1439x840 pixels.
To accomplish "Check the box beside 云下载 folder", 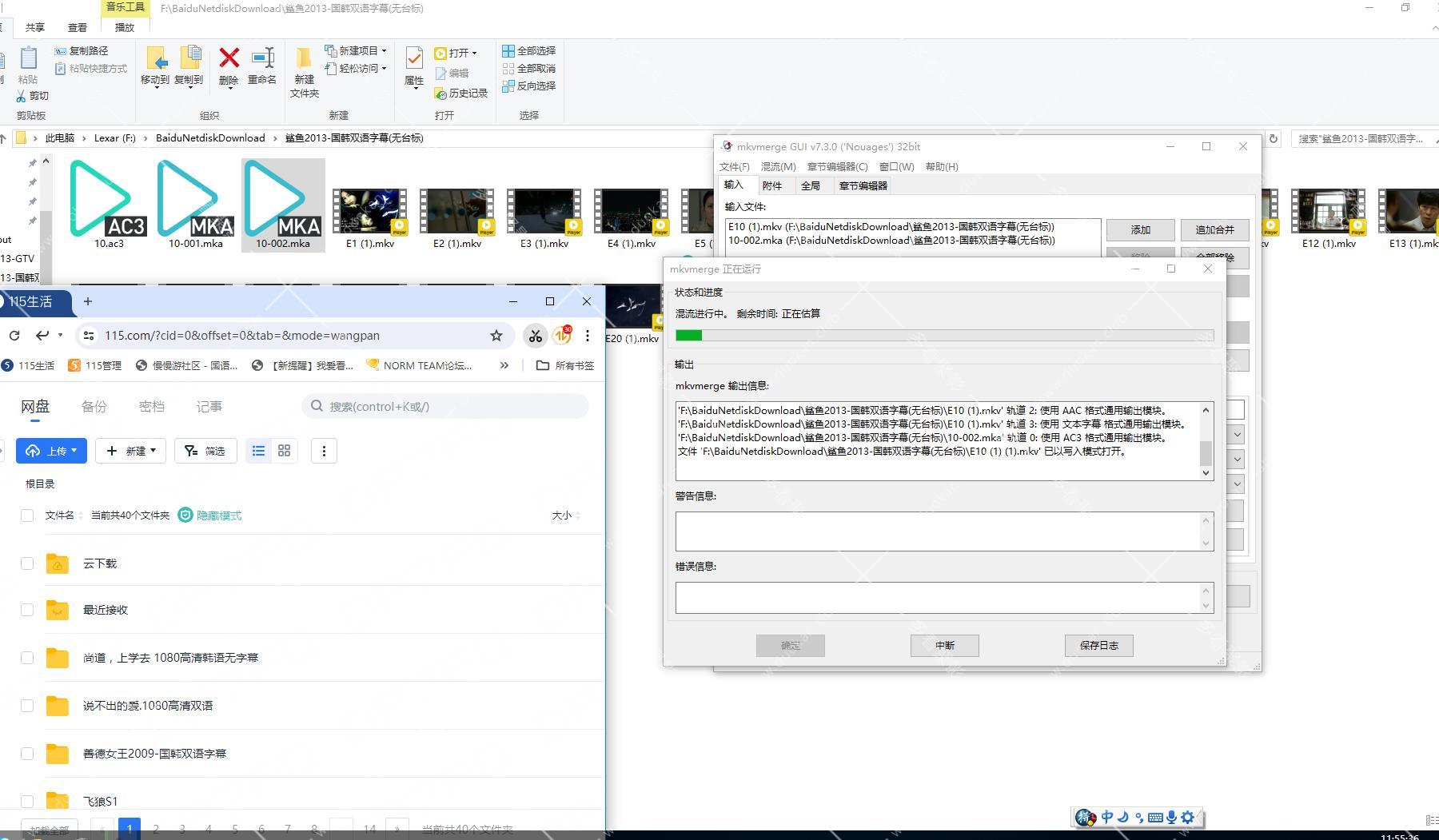I will 27,563.
